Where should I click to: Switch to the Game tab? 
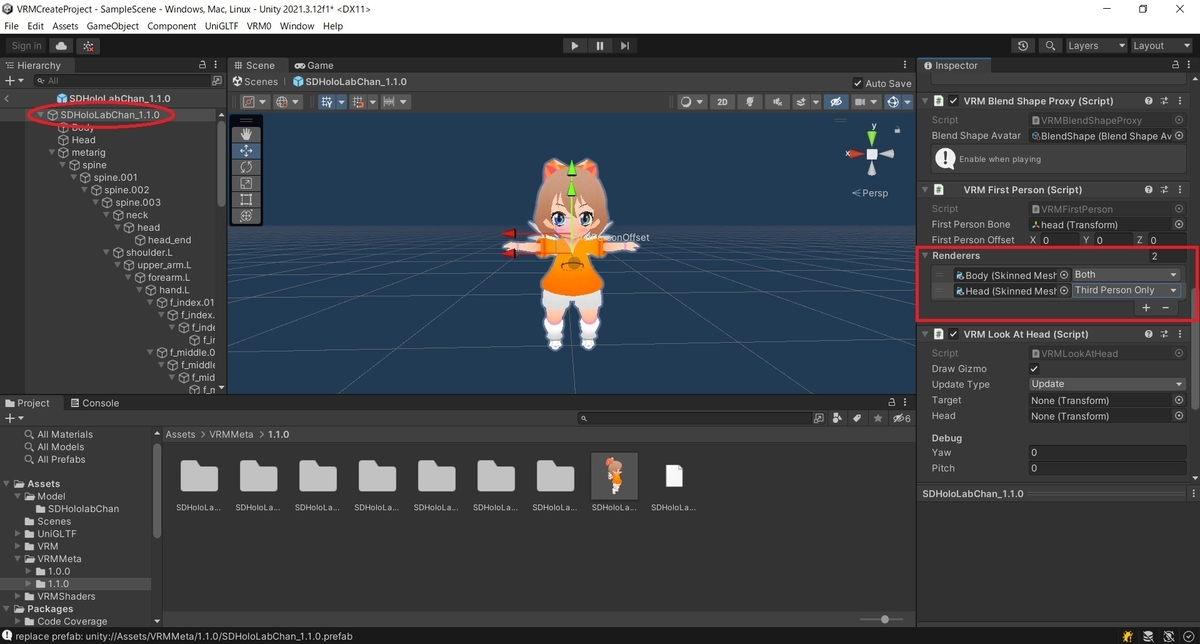click(x=313, y=65)
